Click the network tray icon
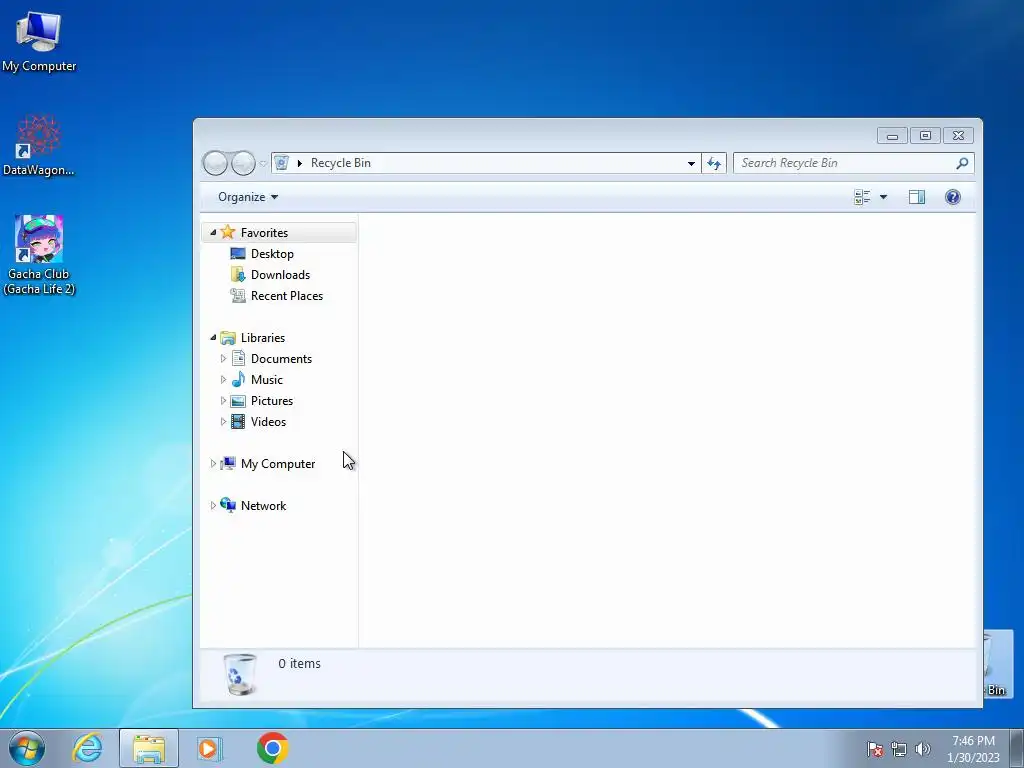1024x768 pixels. [x=899, y=750]
